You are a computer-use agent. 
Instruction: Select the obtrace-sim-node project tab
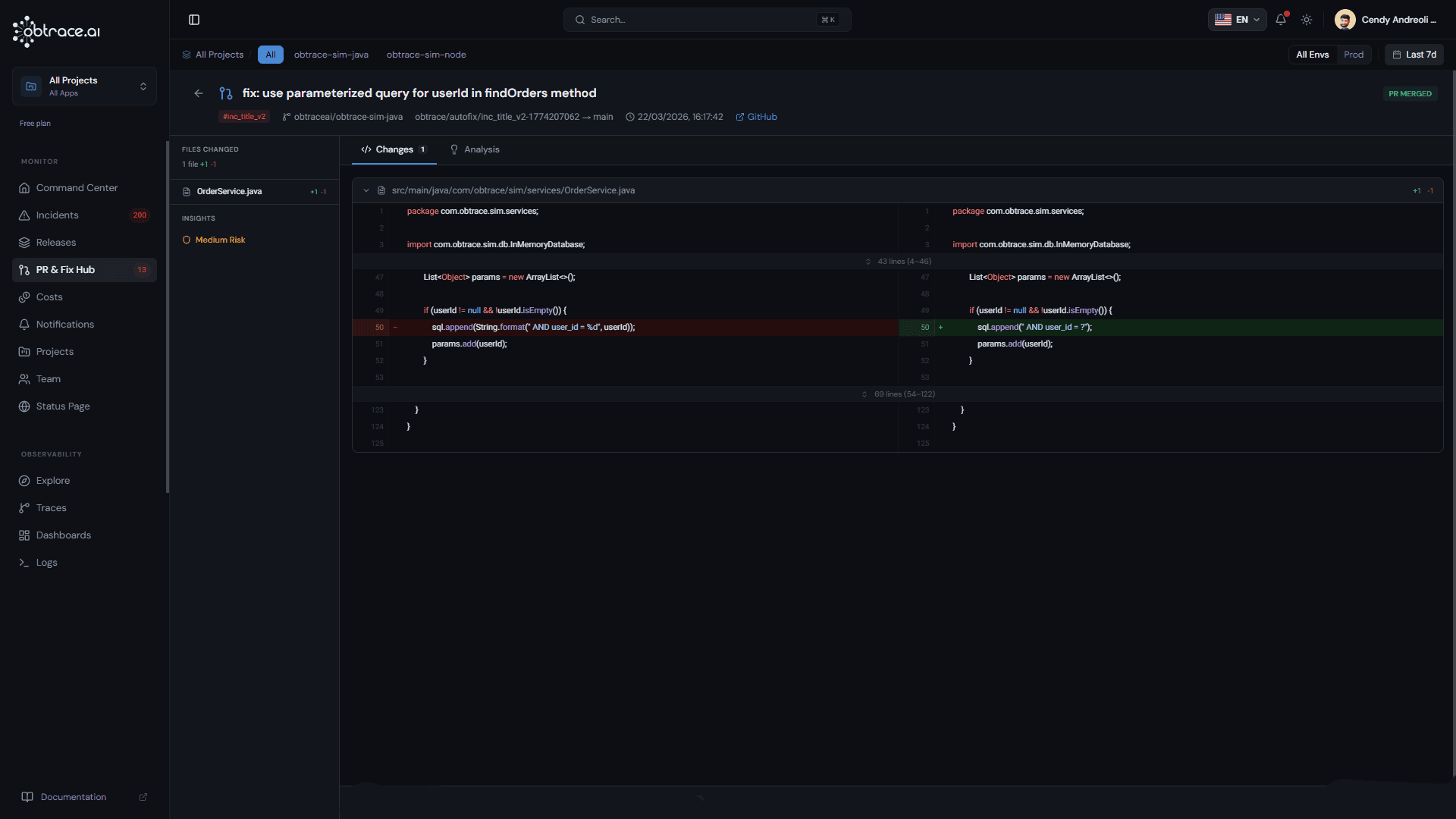pos(426,55)
